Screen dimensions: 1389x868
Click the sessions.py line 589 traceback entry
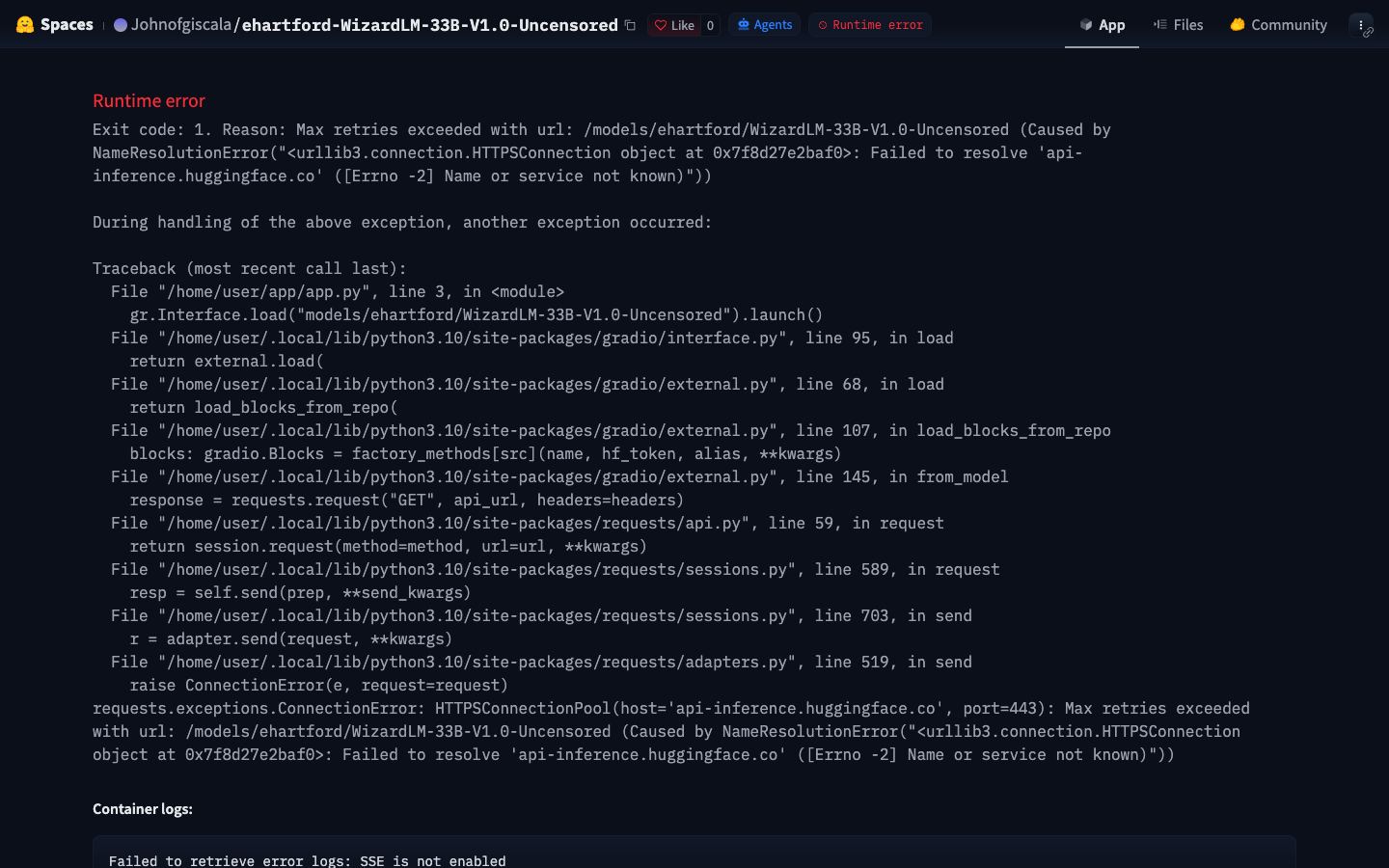(556, 569)
